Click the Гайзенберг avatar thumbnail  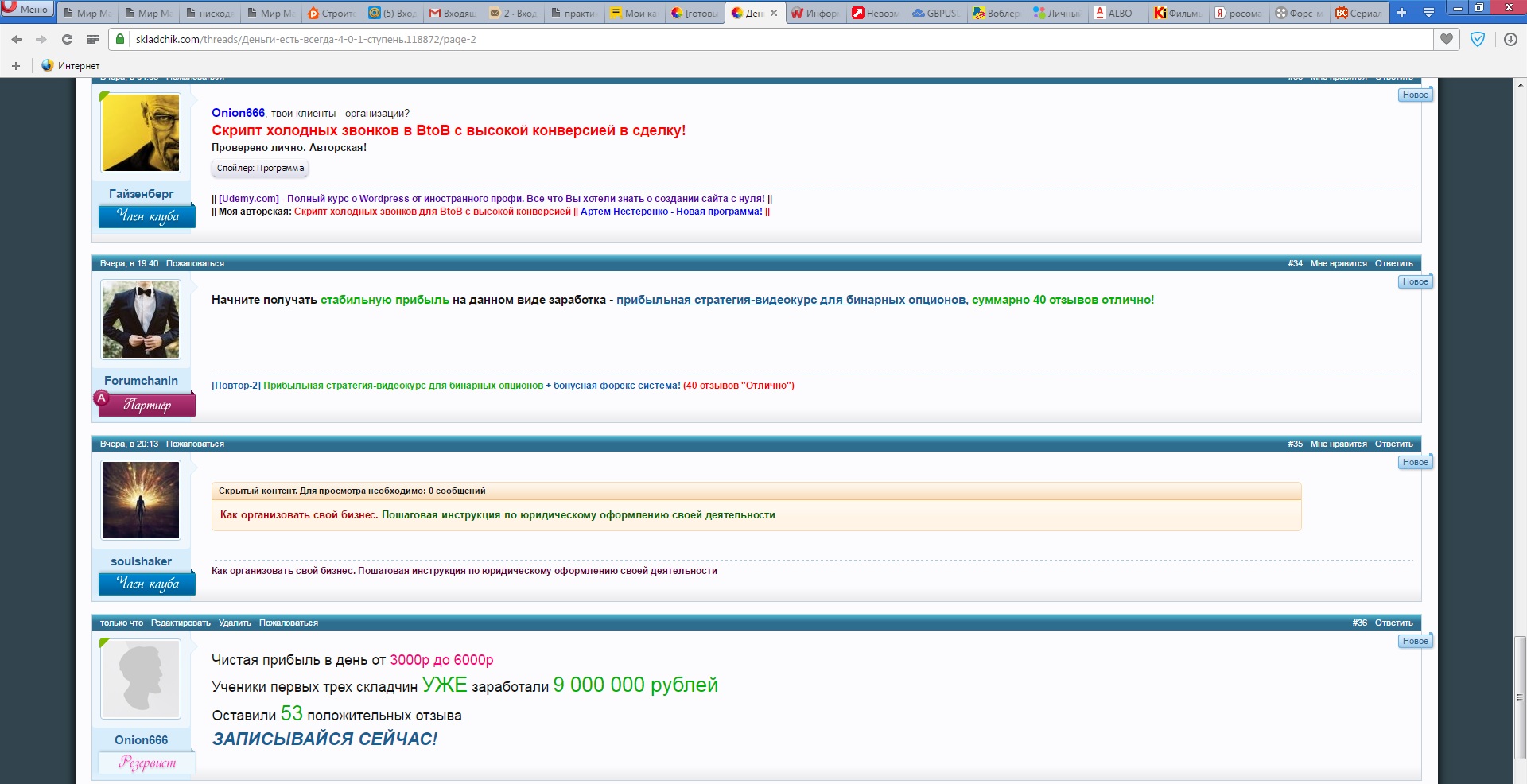coord(141,132)
